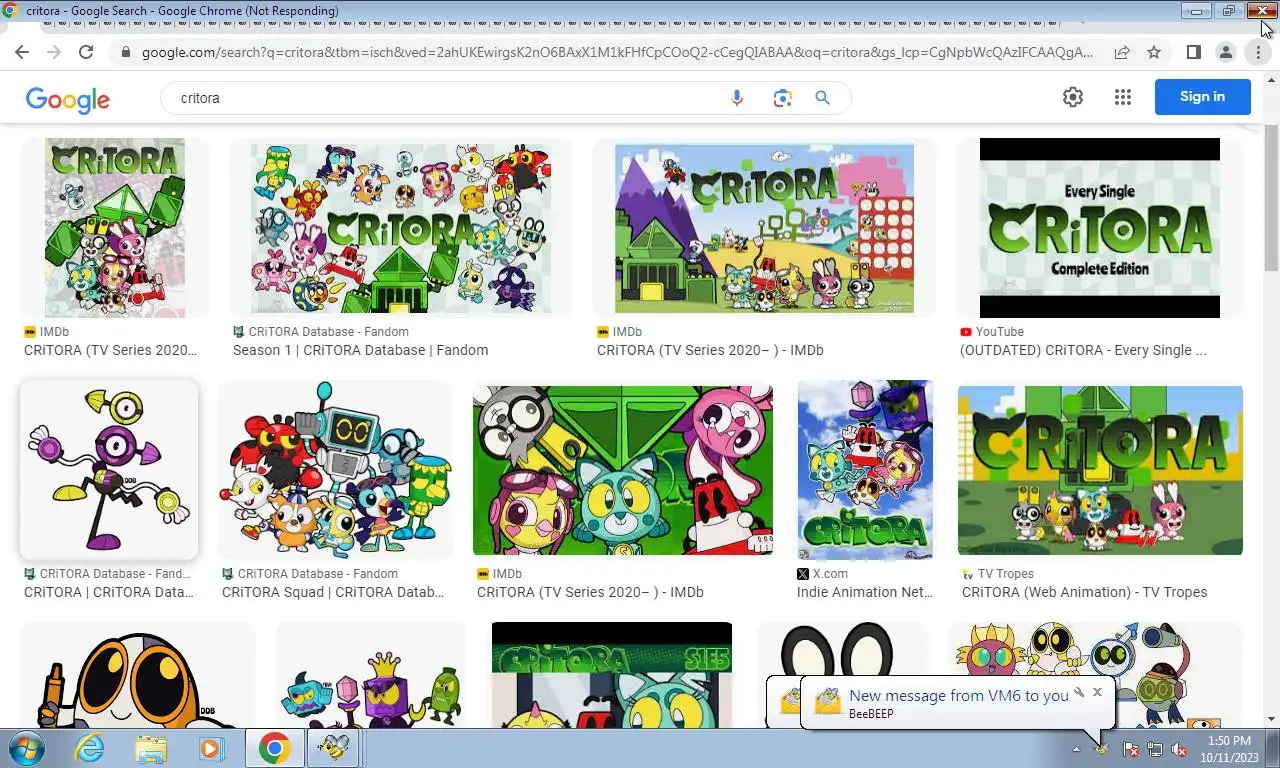Open purple one-eyed character image
The height and width of the screenshot is (768, 1280).
click(109, 470)
